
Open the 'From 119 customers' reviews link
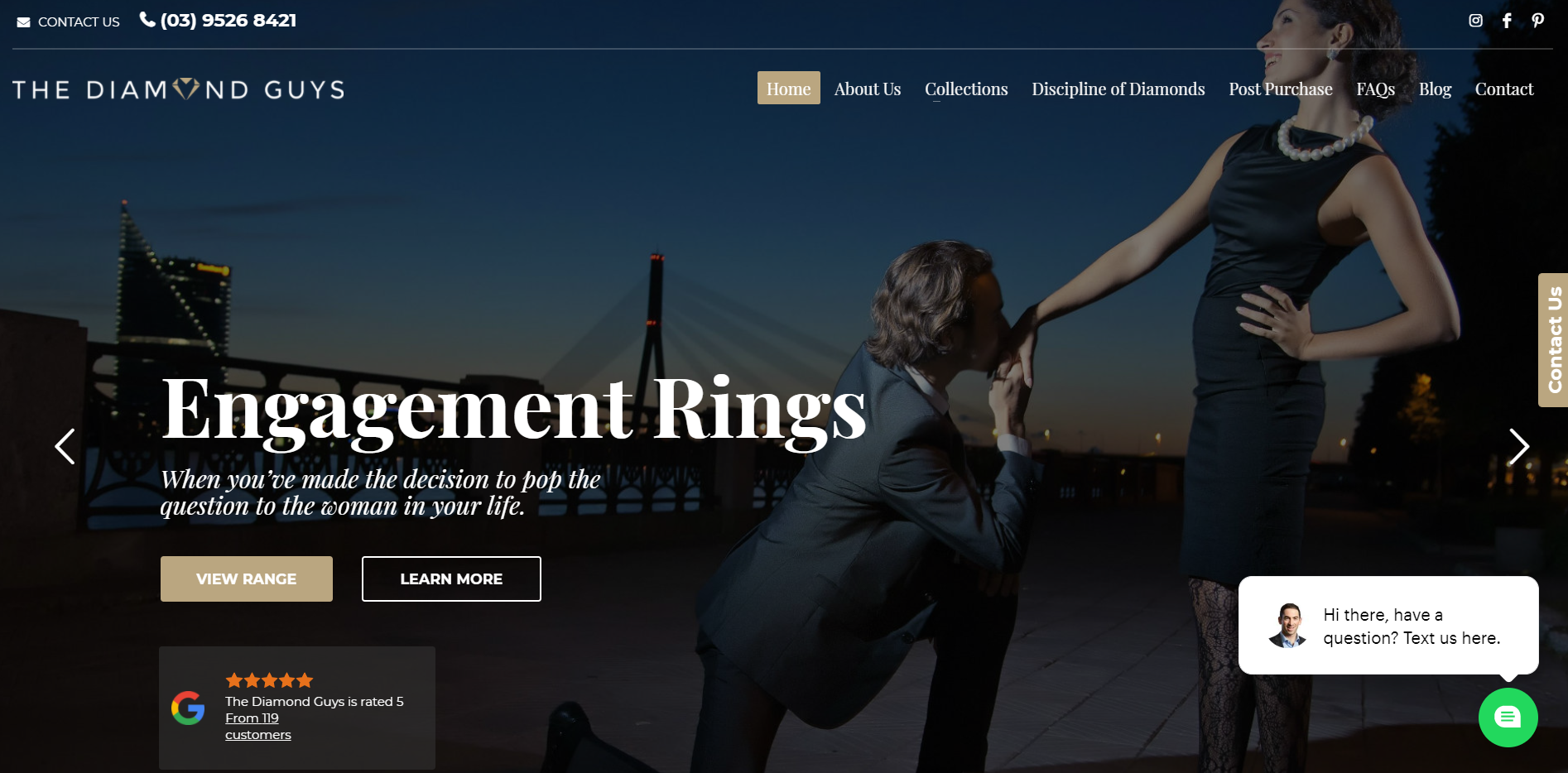pos(257,727)
